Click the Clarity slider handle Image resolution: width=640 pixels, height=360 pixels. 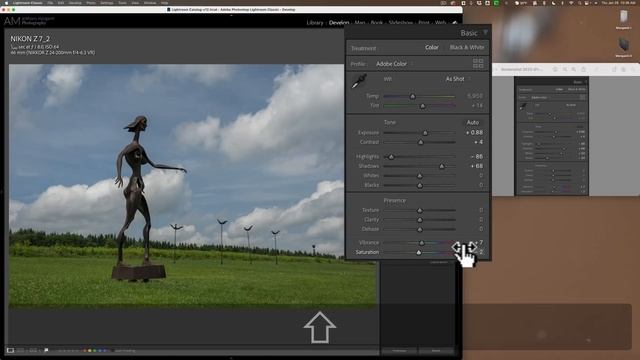420,220
